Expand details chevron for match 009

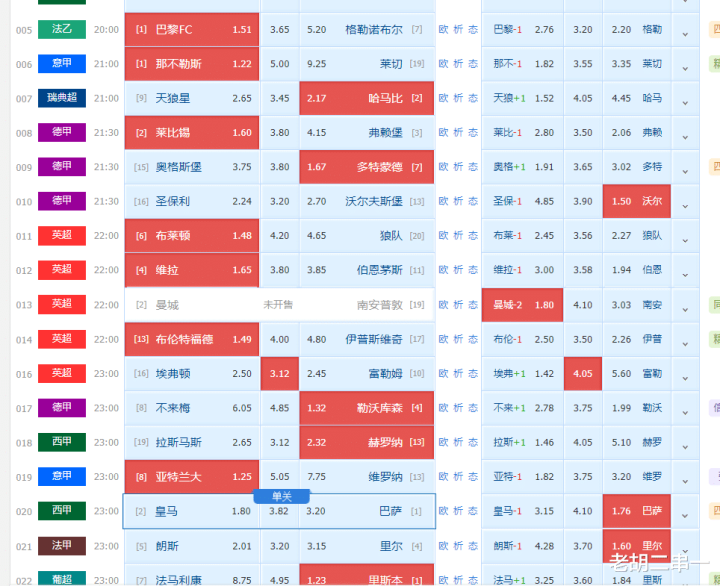pos(685,172)
